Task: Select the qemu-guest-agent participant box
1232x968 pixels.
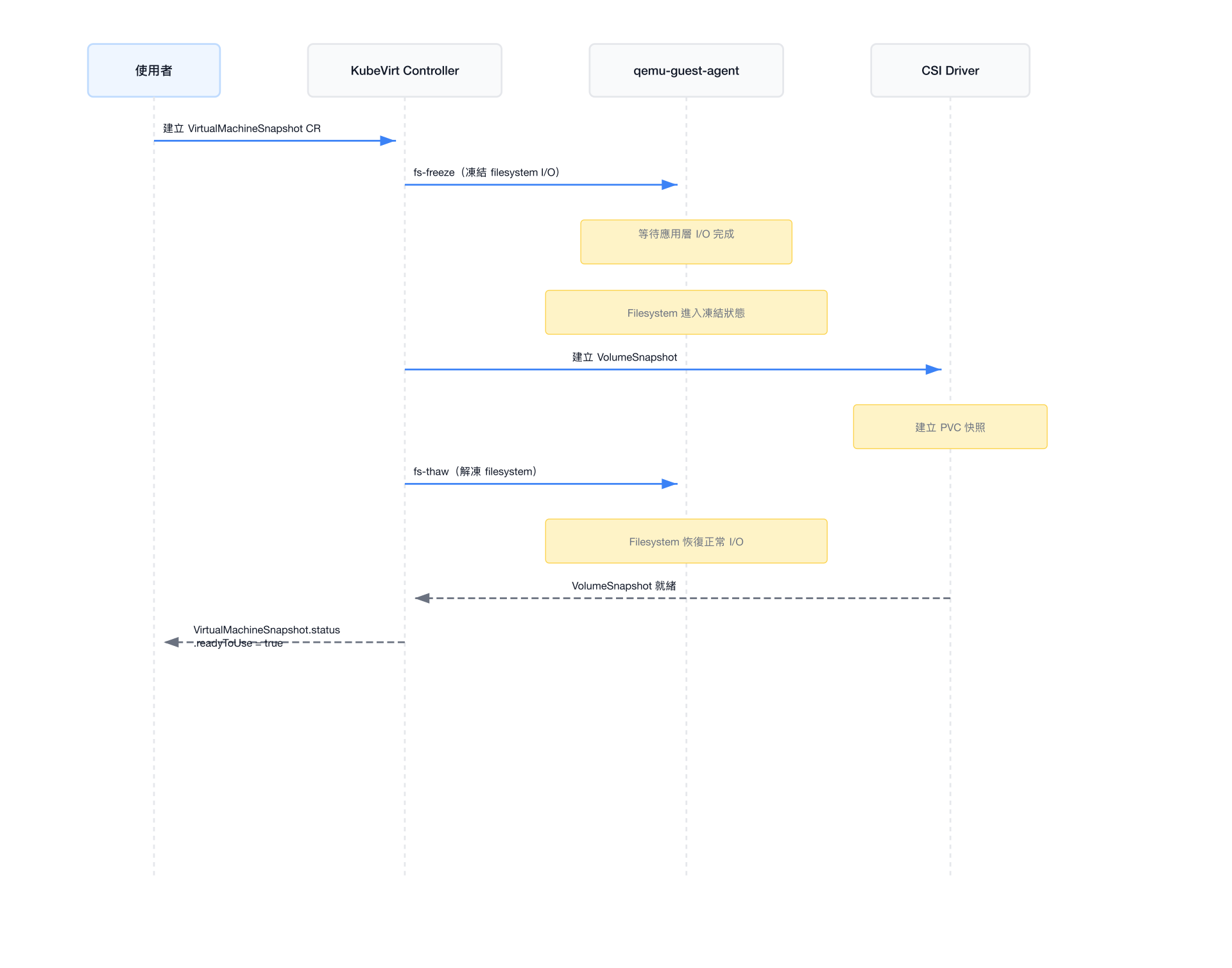Action: point(687,71)
